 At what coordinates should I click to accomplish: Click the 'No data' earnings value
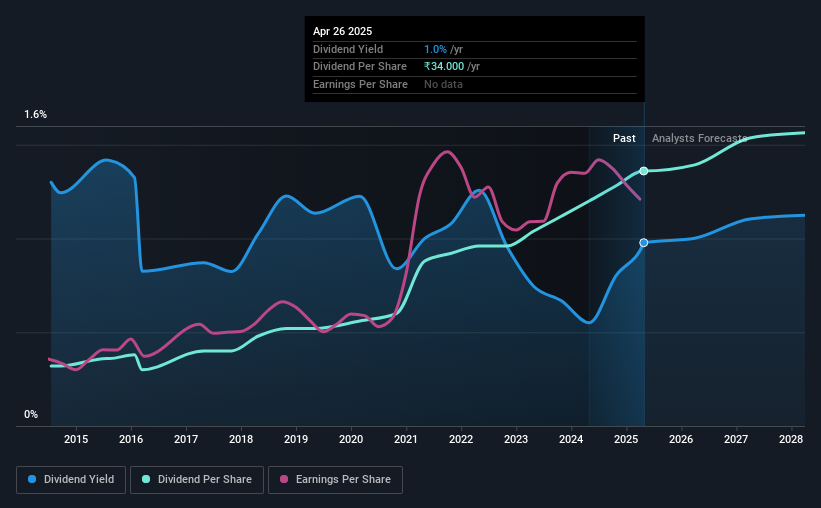tap(443, 84)
